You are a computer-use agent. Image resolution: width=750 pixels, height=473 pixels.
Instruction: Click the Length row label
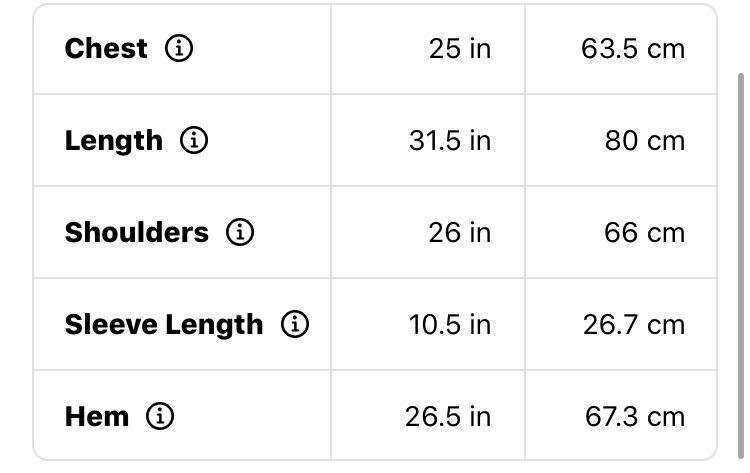click(x=114, y=141)
